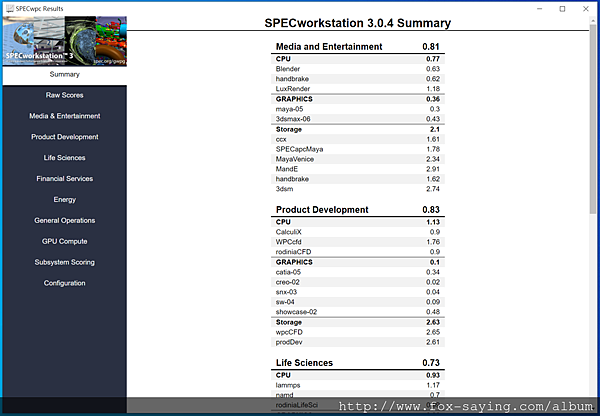The height and width of the screenshot is (416, 600).
Task: Select the 3dsmax-06 row
Action: click(358, 119)
